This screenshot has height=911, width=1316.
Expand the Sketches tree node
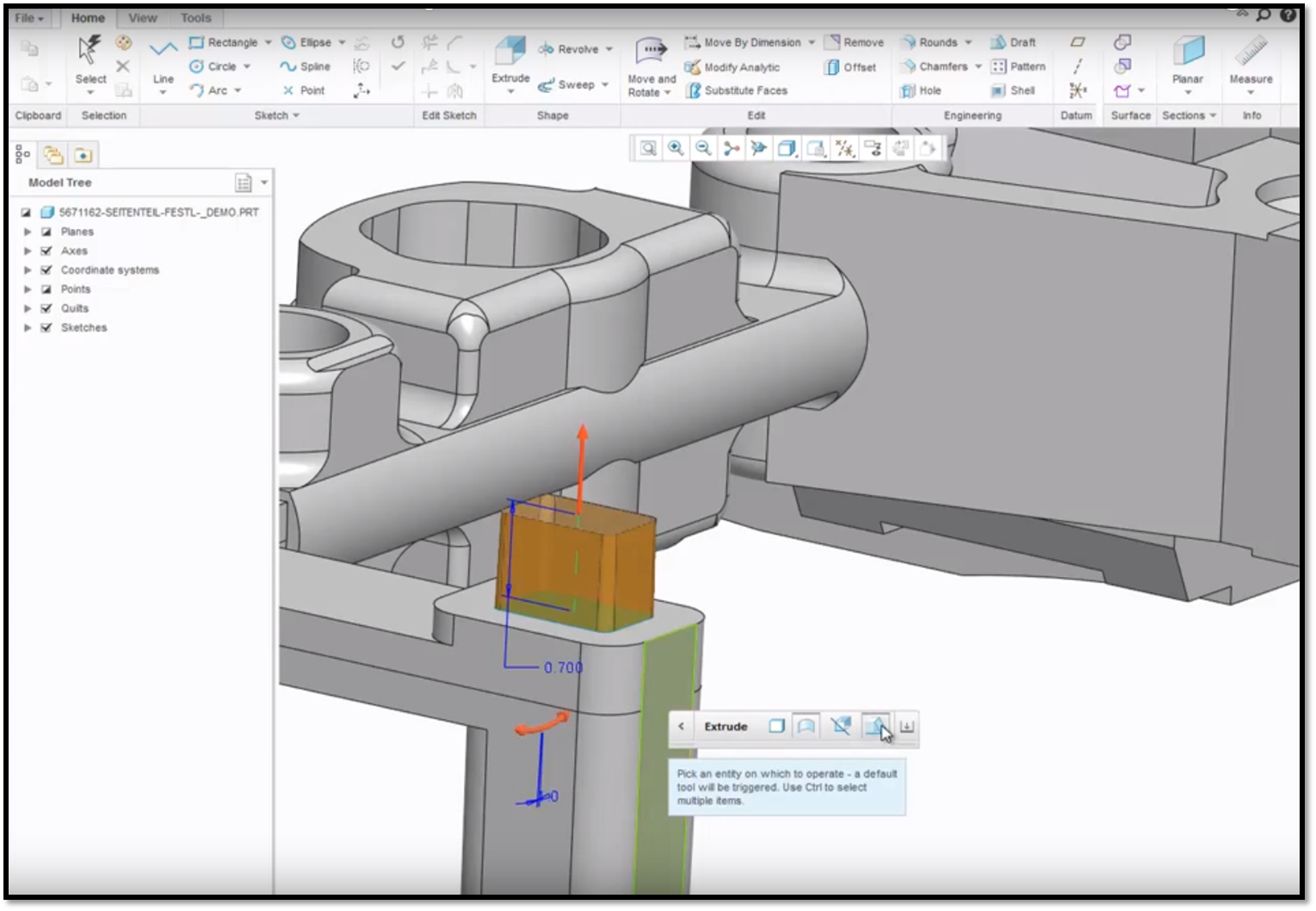28,327
